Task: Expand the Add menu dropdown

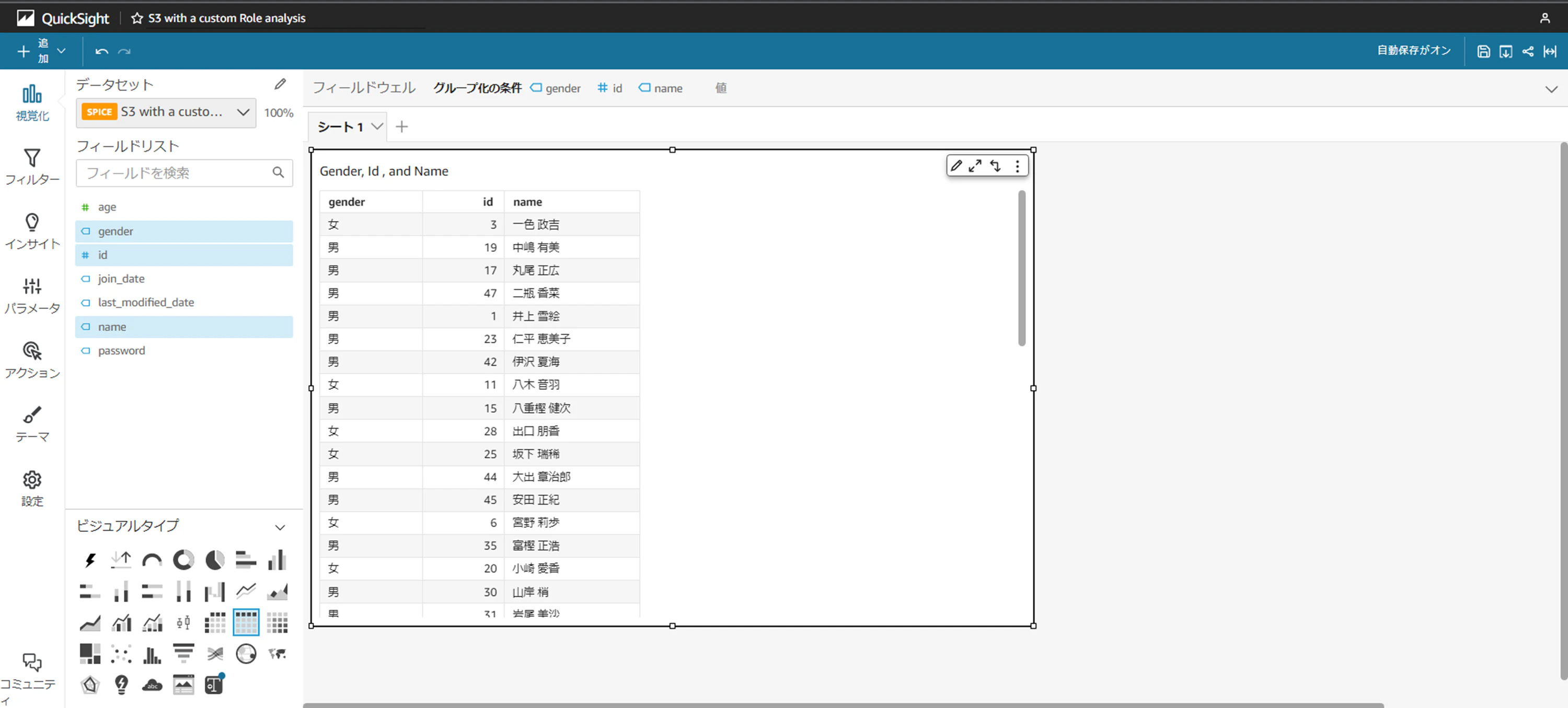Action: (x=61, y=51)
